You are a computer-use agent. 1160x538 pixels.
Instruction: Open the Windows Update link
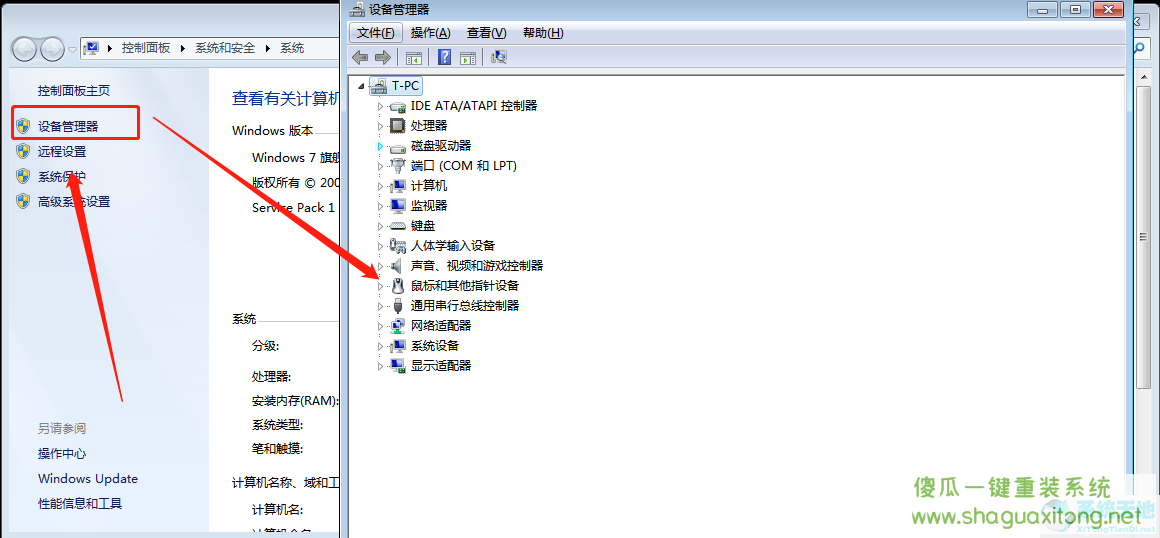(x=88, y=479)
